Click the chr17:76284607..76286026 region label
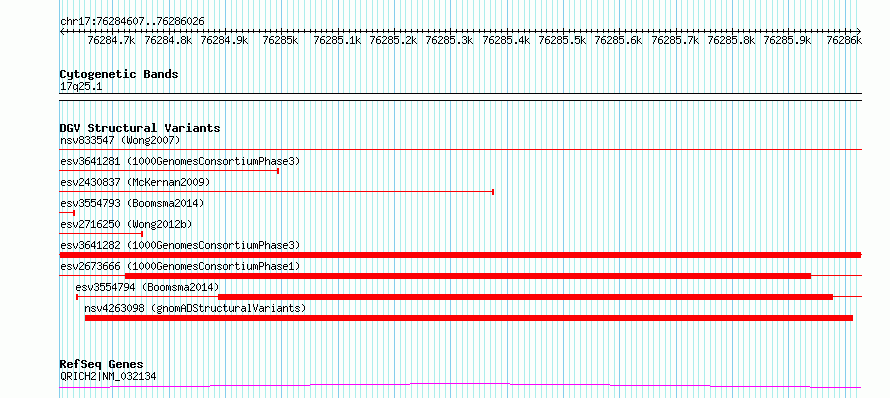This screenshot has height=398, width=890. [x=132, y=22]
